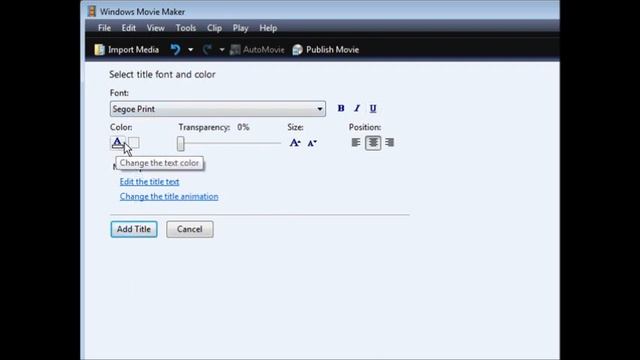Click the Windows Movie Maker title icon
Image resolution: width=640 pixels, height=360 pixels.
coord(92,11)
